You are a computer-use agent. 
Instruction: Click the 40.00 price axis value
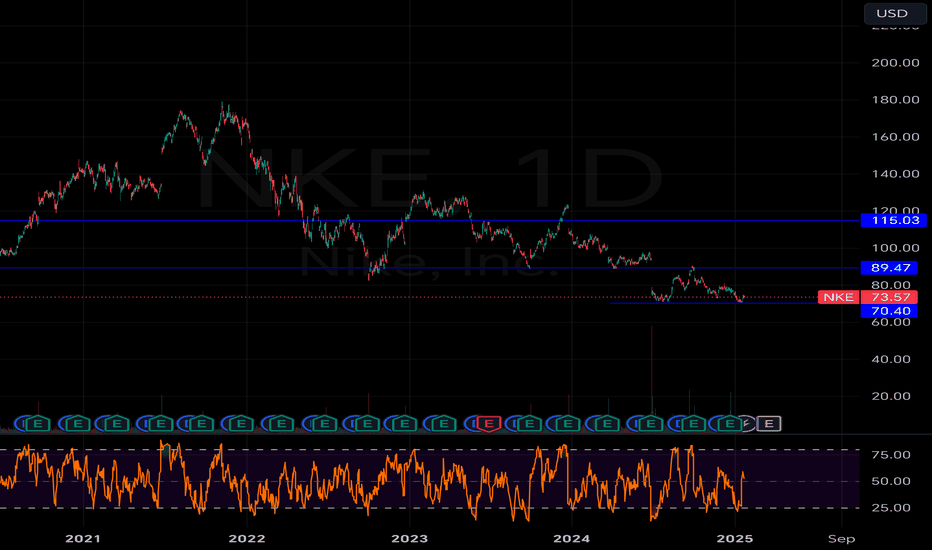coord(890,359)
